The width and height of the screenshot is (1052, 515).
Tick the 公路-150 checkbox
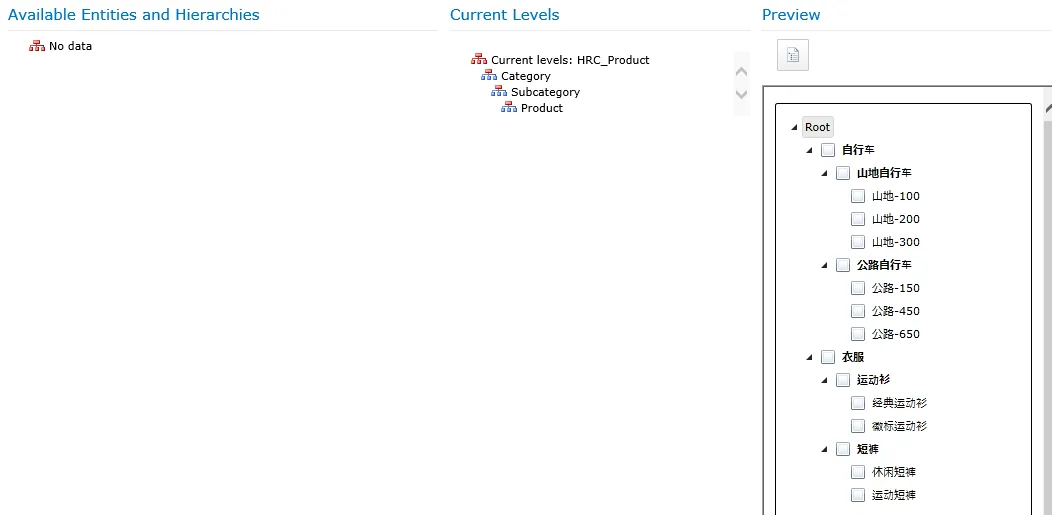[x=857, y=288]
